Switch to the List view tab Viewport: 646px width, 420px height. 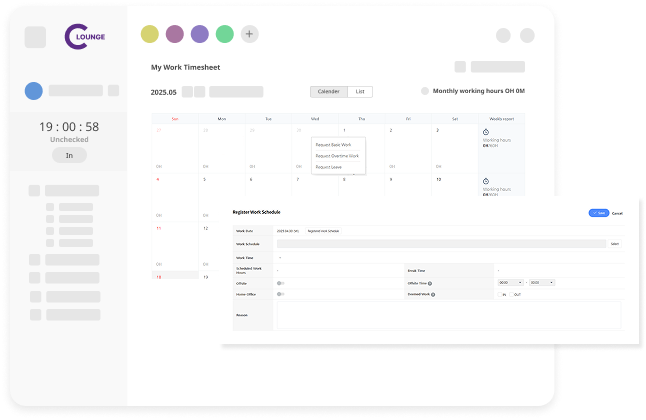pyautogui.click(x=360, y=92)
